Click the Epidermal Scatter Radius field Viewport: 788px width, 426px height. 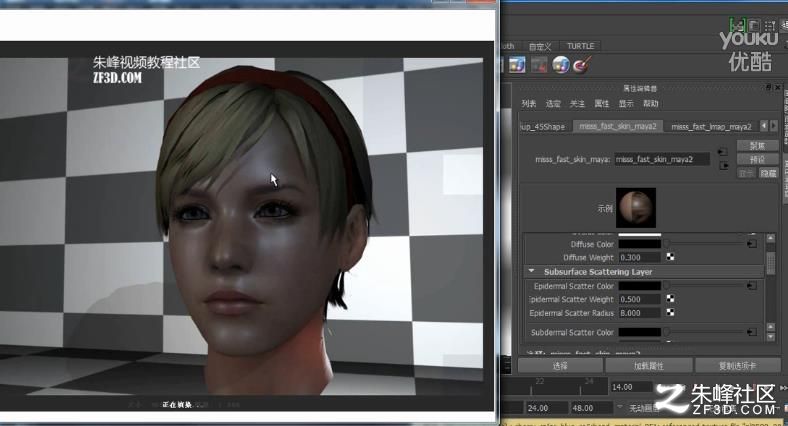(x=639, y=312)
